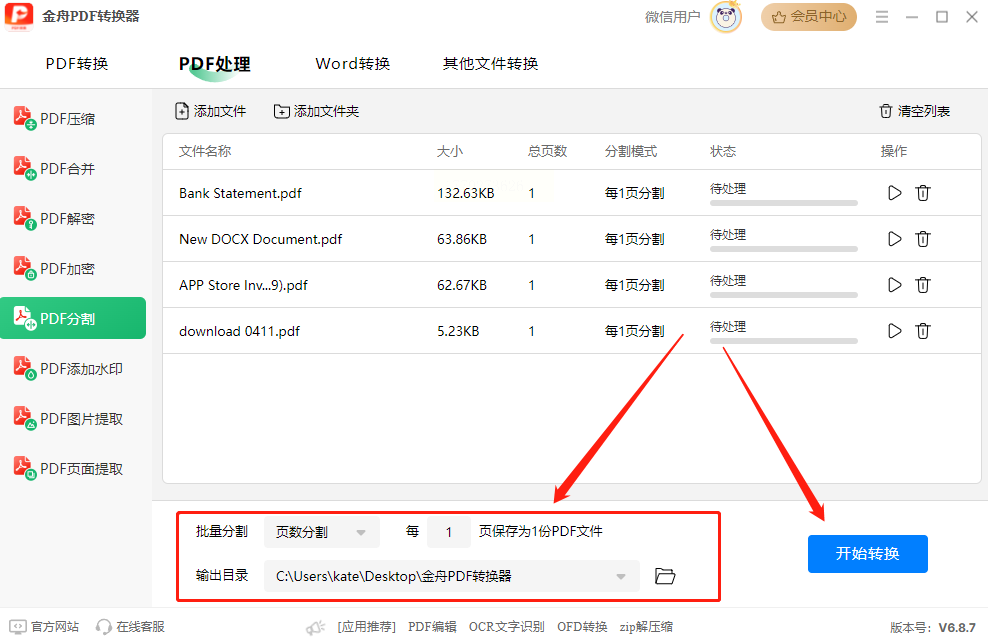Screen dimensions: 988x644
Task: Start processing the APP Store Inv file
Action: pos(894,285)
